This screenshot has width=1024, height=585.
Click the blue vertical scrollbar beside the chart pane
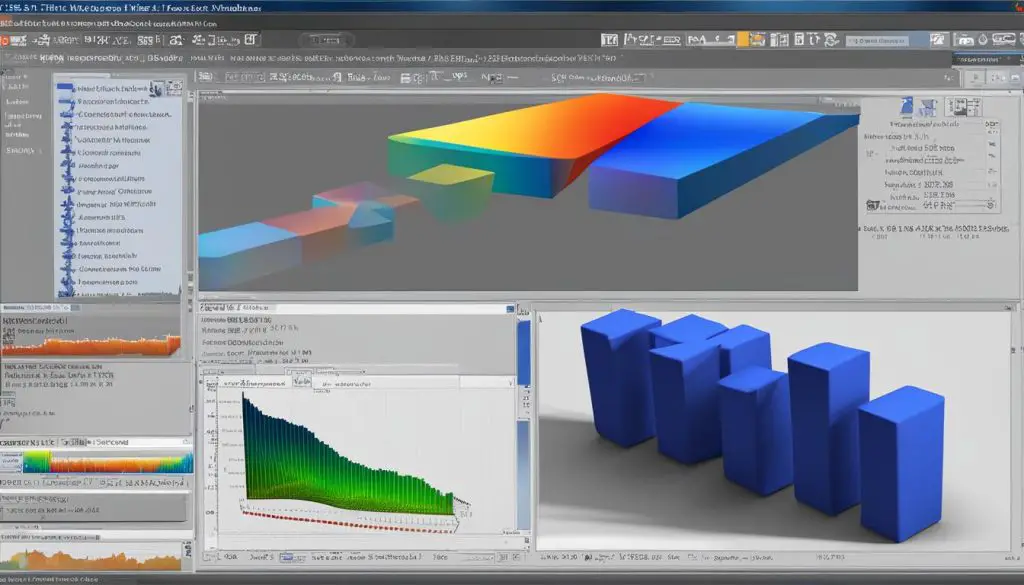[x=524, y=352]
